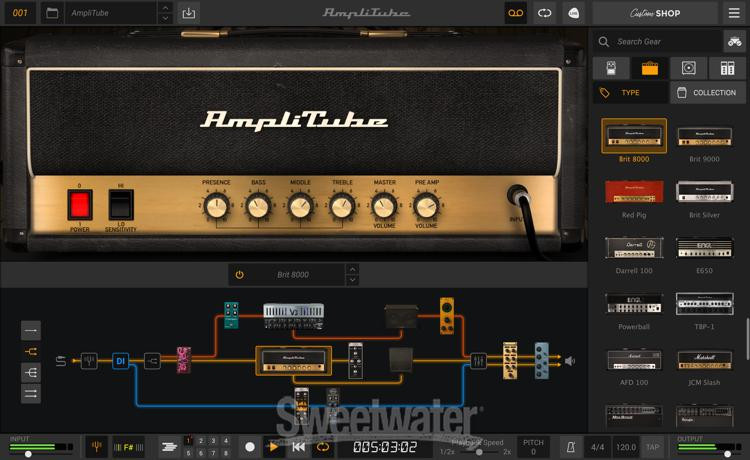Select the TBP-1 amp
Viewport: 750px width, 460px height.
coord(704,304)
